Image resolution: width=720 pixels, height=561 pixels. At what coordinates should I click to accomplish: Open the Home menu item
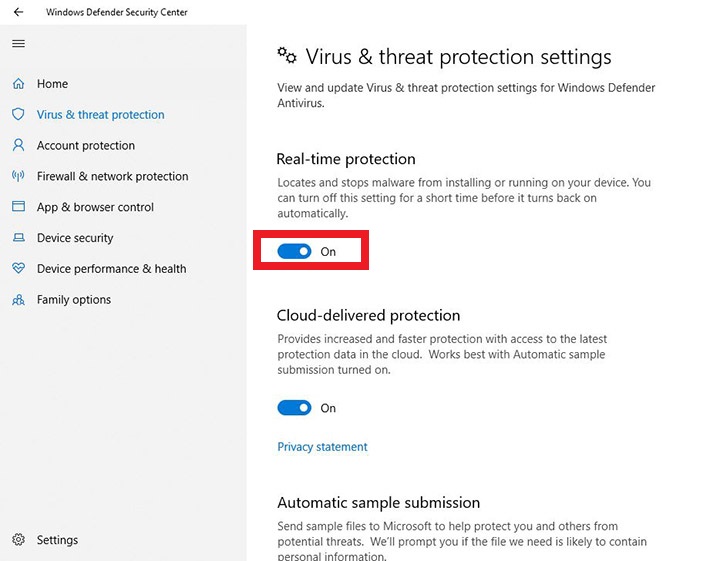[x=52, y=84]
